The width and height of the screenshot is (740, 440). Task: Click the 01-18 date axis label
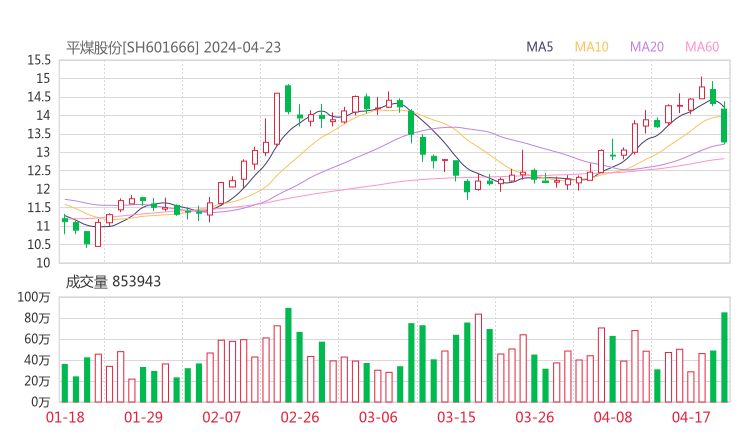click(65, 417)
